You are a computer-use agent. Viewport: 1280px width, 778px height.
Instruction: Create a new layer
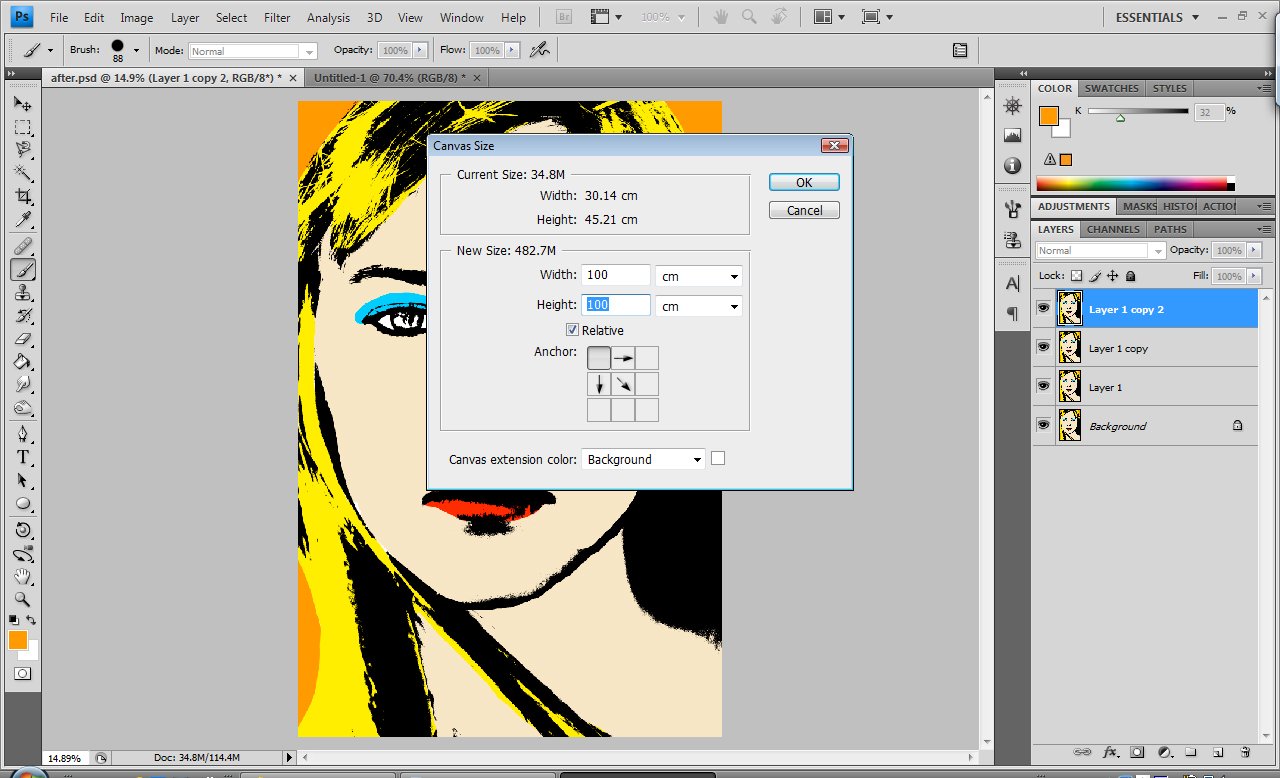(x=1218, y=752)
